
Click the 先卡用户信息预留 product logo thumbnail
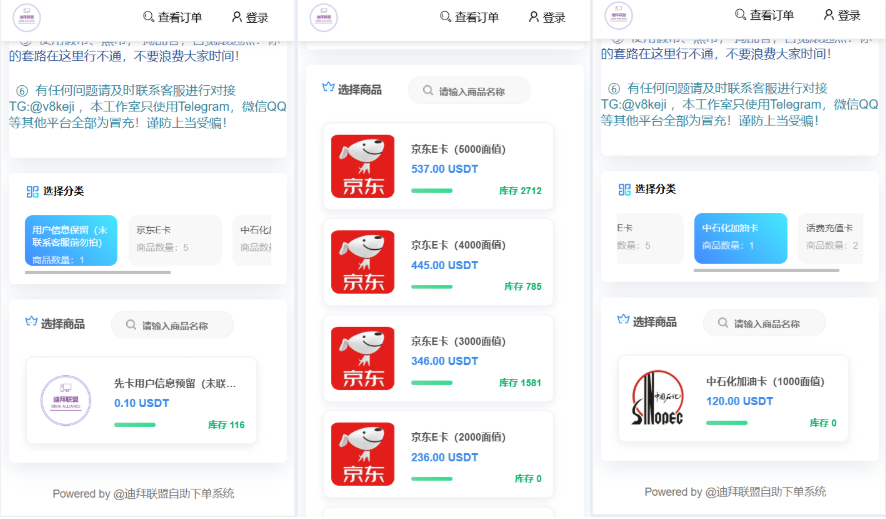[66, 400]
